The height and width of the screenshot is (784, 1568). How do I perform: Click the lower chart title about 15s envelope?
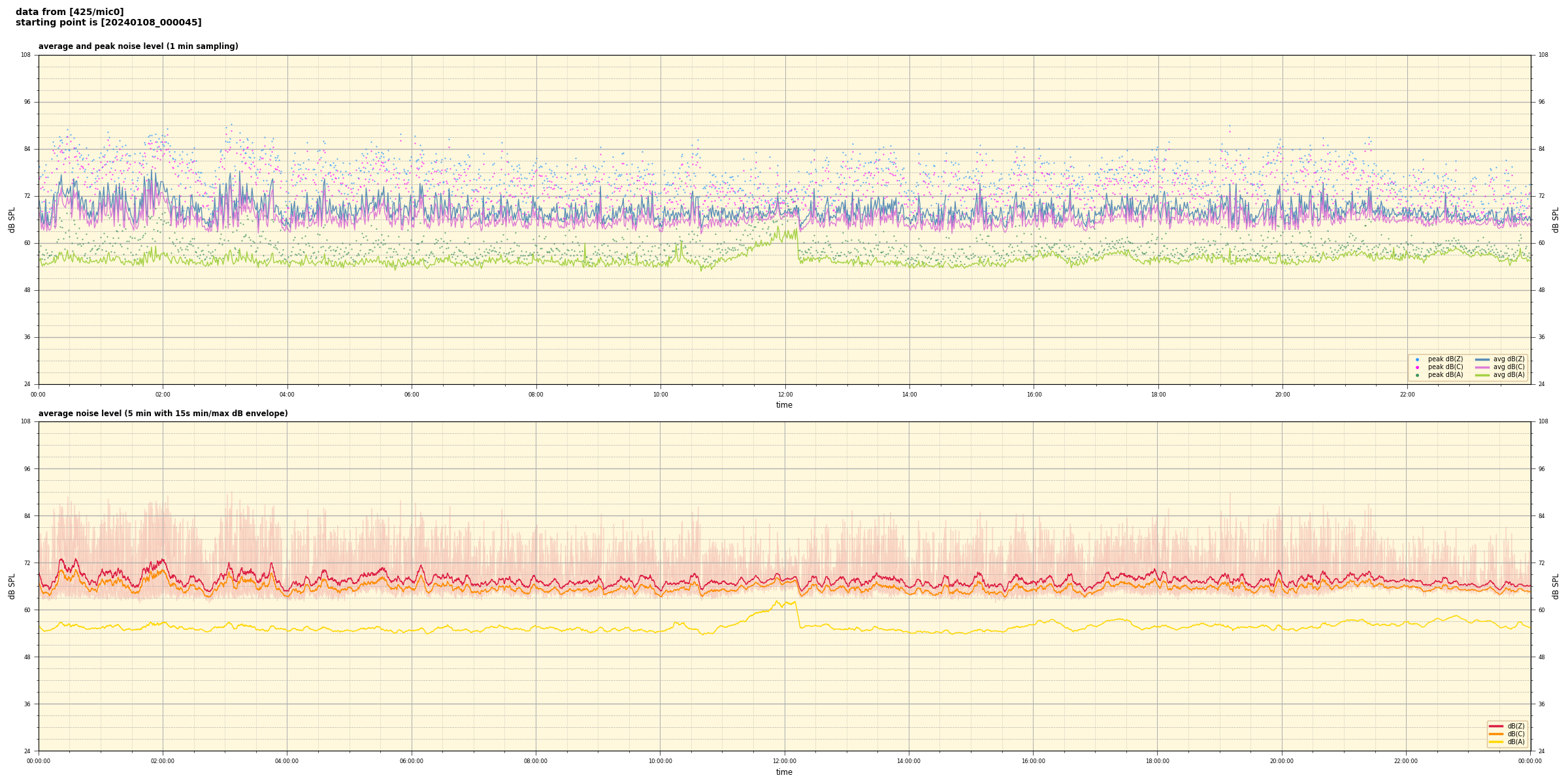coord(163,414)
